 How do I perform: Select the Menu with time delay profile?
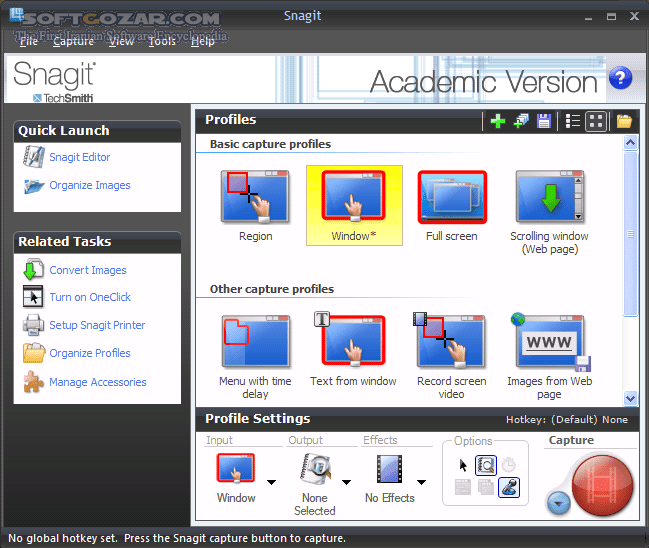pyautogui.click(x=255, y=356)
